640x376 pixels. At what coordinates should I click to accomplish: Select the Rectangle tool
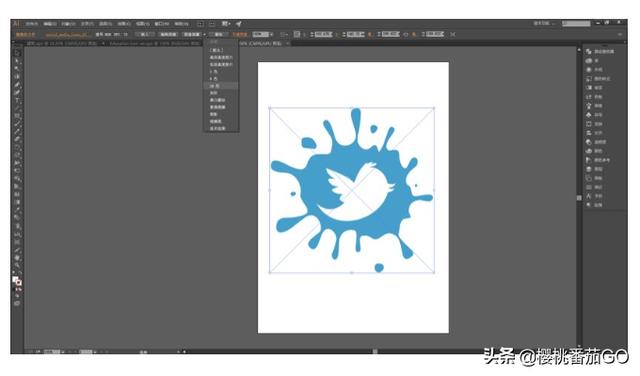[x=17, y=116]
